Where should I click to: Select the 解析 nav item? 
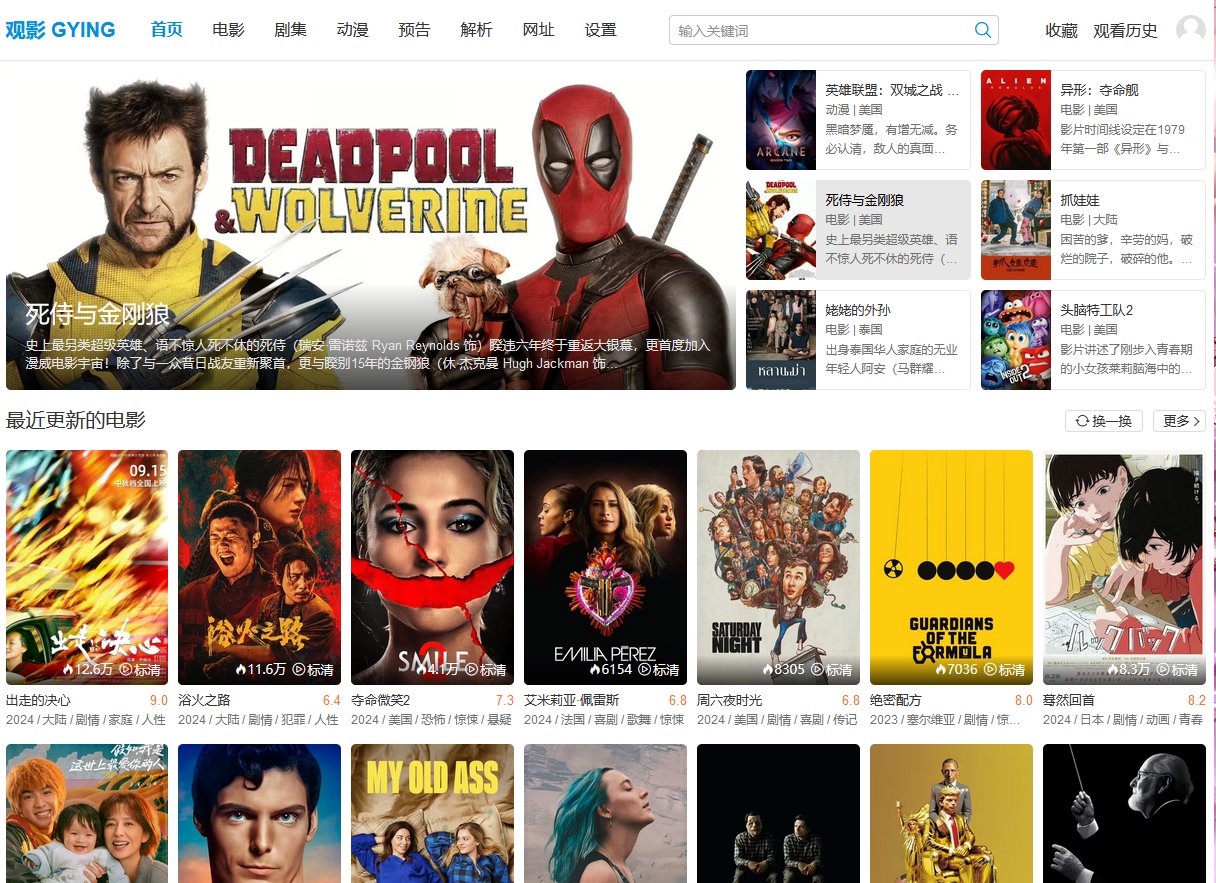(x=477, y=30)
